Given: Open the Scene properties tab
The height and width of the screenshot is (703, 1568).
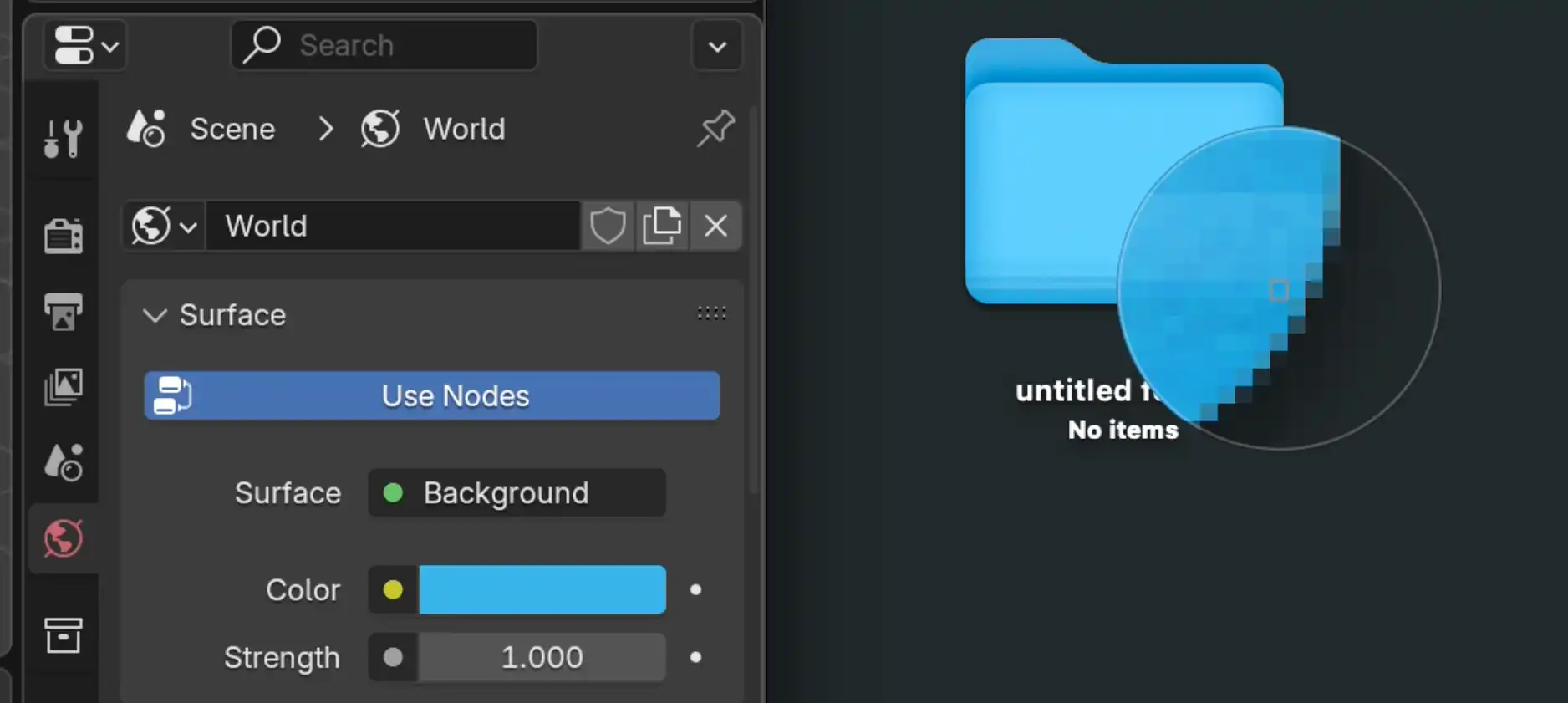Looking at the screenshot, I should 64,462.
